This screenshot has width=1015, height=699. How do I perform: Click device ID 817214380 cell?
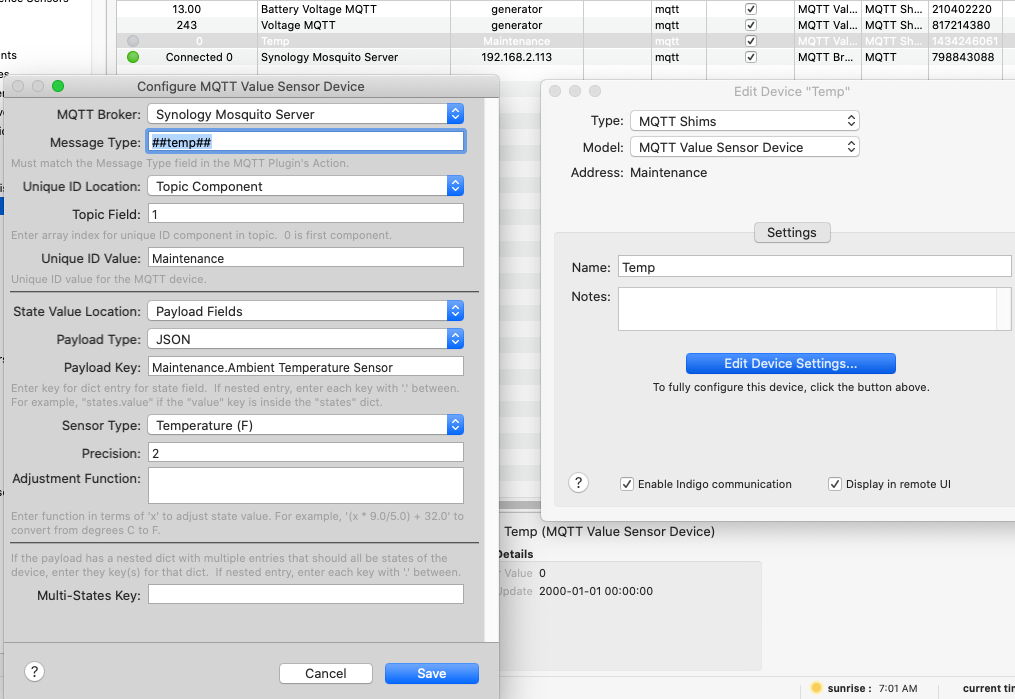coord(961,25)
